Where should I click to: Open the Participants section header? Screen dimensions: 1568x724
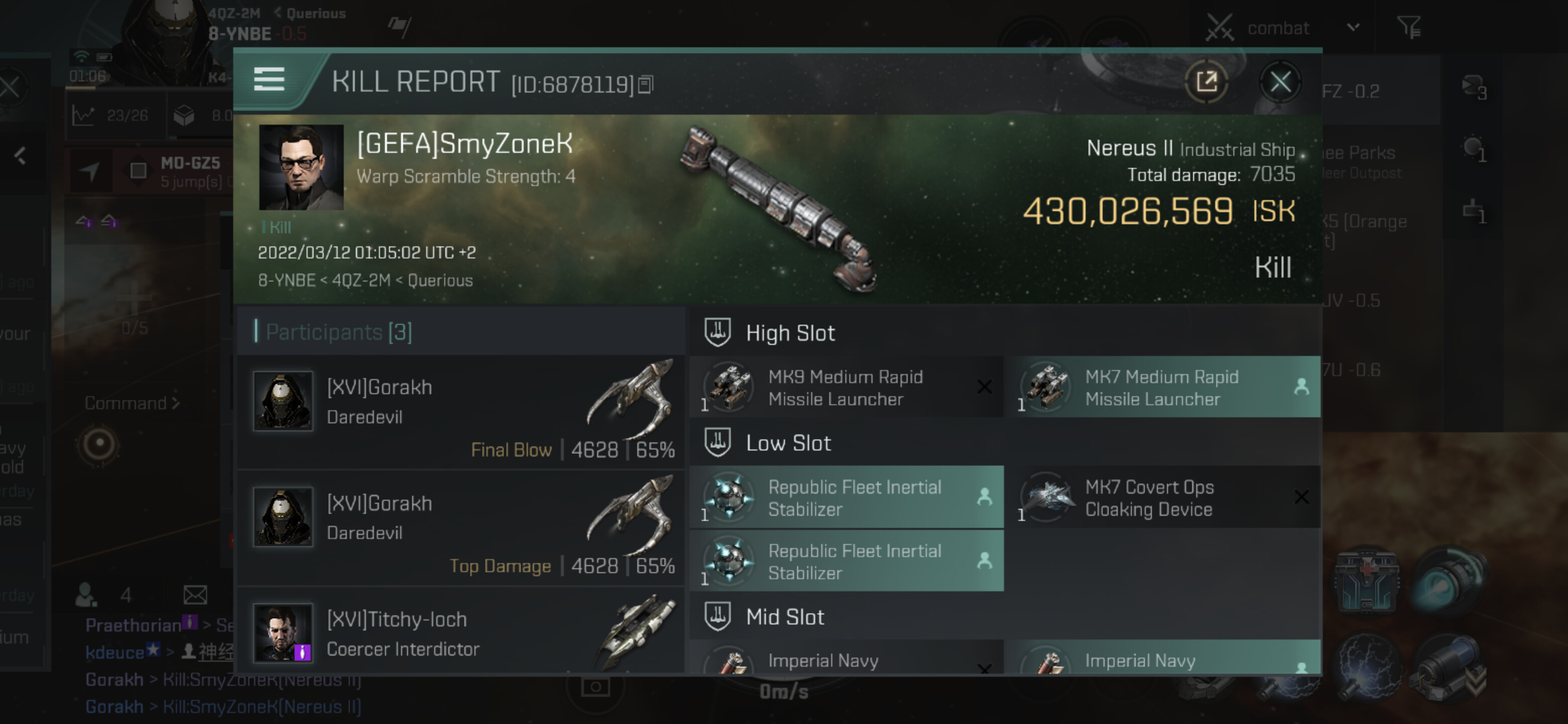point(339,332)
